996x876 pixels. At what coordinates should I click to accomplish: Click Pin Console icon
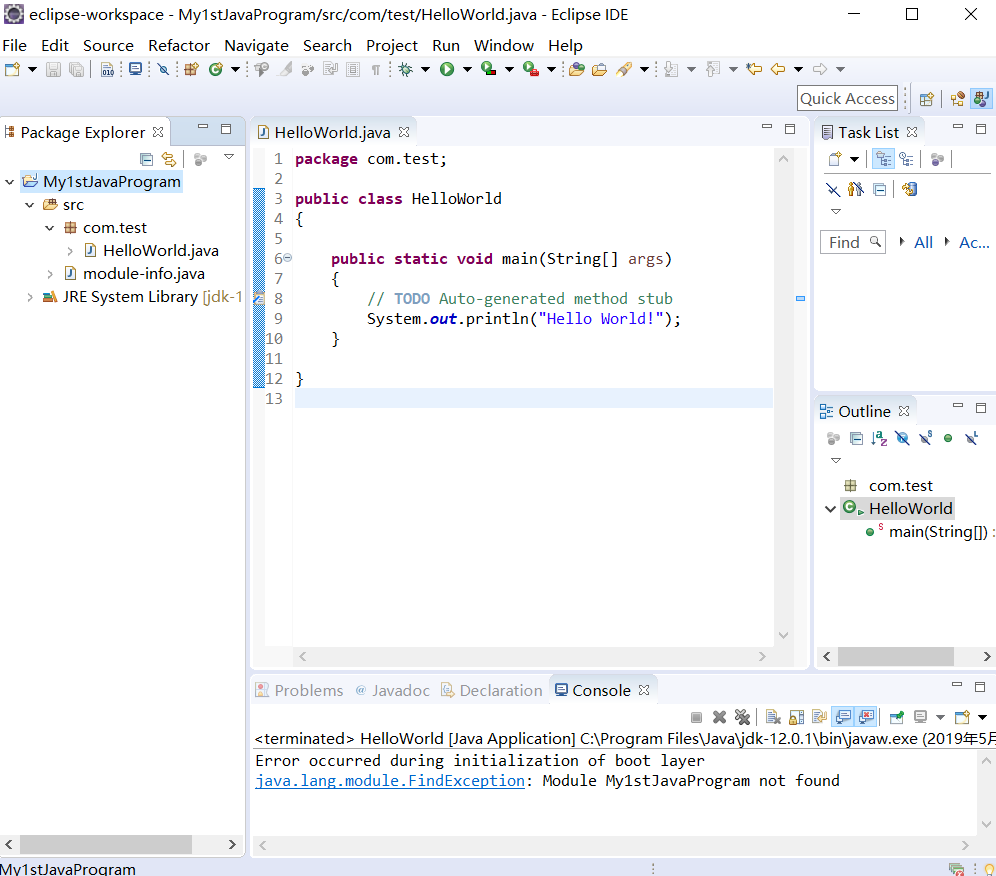[897, 717]
